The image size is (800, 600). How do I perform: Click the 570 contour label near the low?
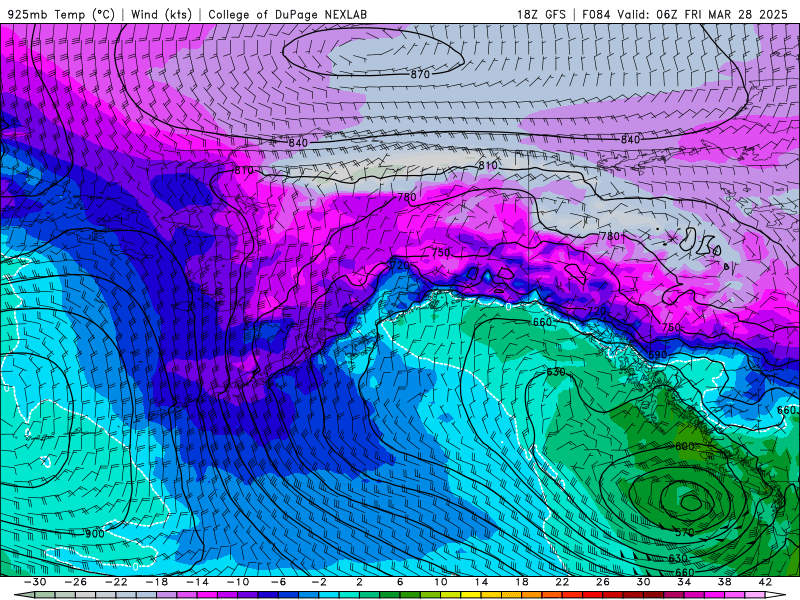685,533
